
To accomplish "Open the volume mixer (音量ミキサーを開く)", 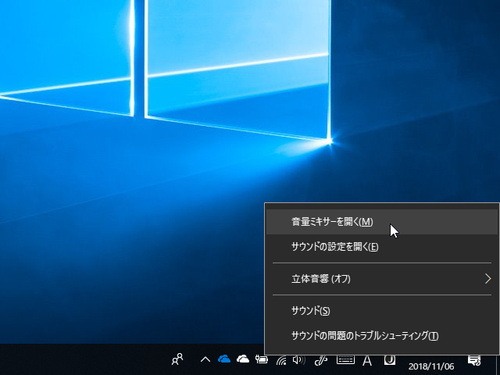I will point(382,222).
